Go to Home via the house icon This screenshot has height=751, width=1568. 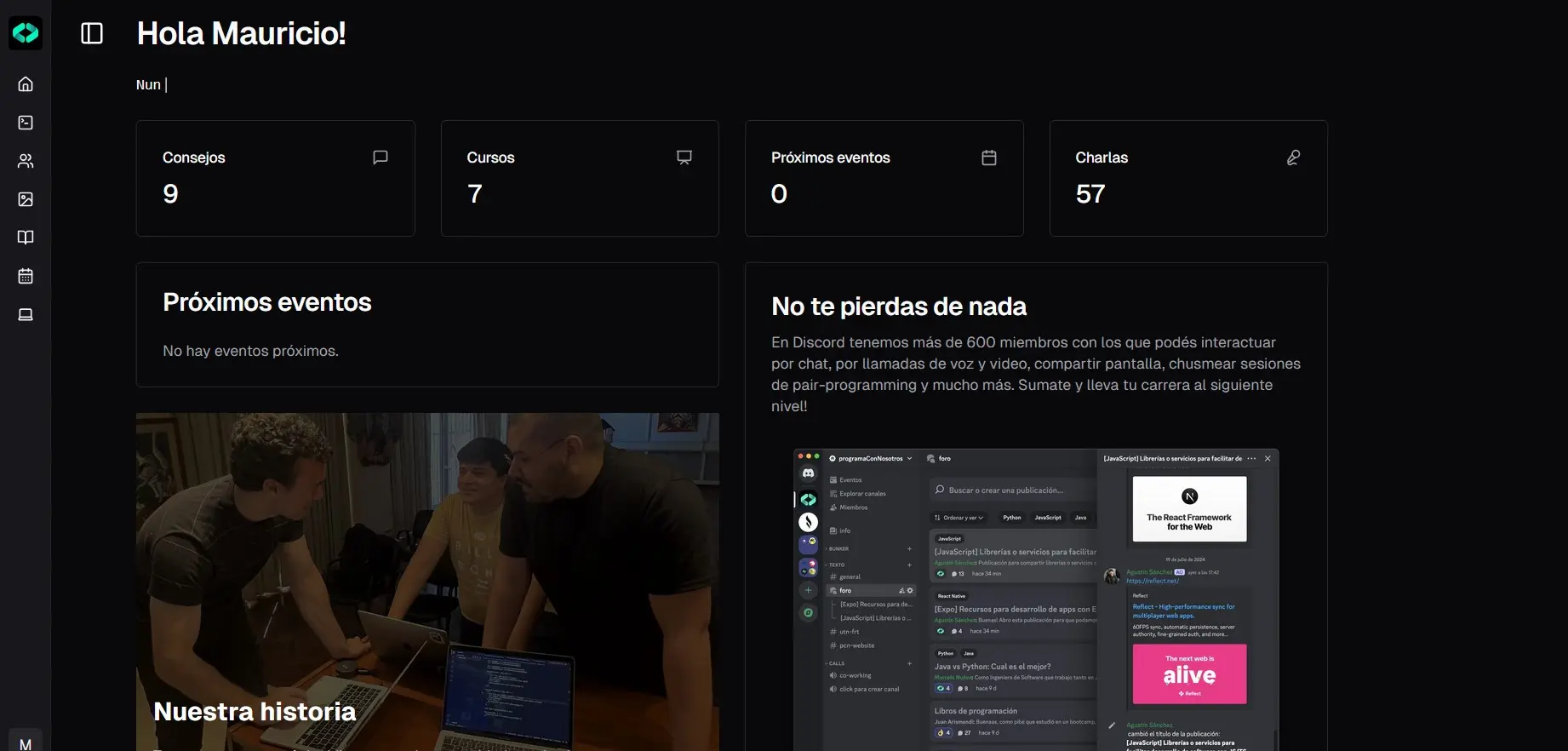click(26, 84)
